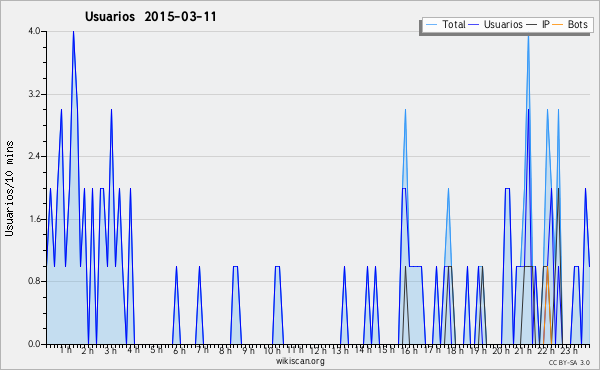Screen dimensions: 600x370
Task: Click the '13 h' x-axis label
Action: point(340,351)
